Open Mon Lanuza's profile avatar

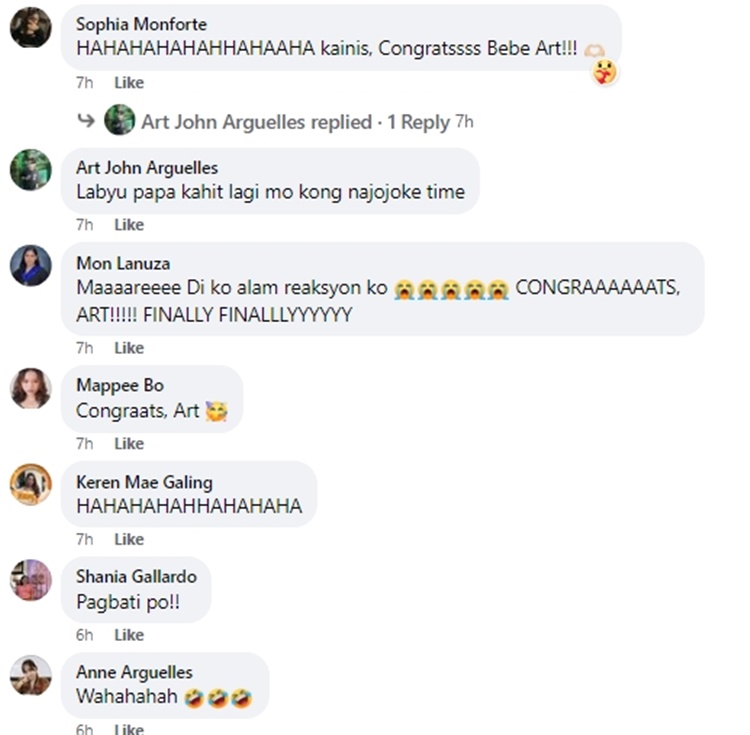click(31, 266)
